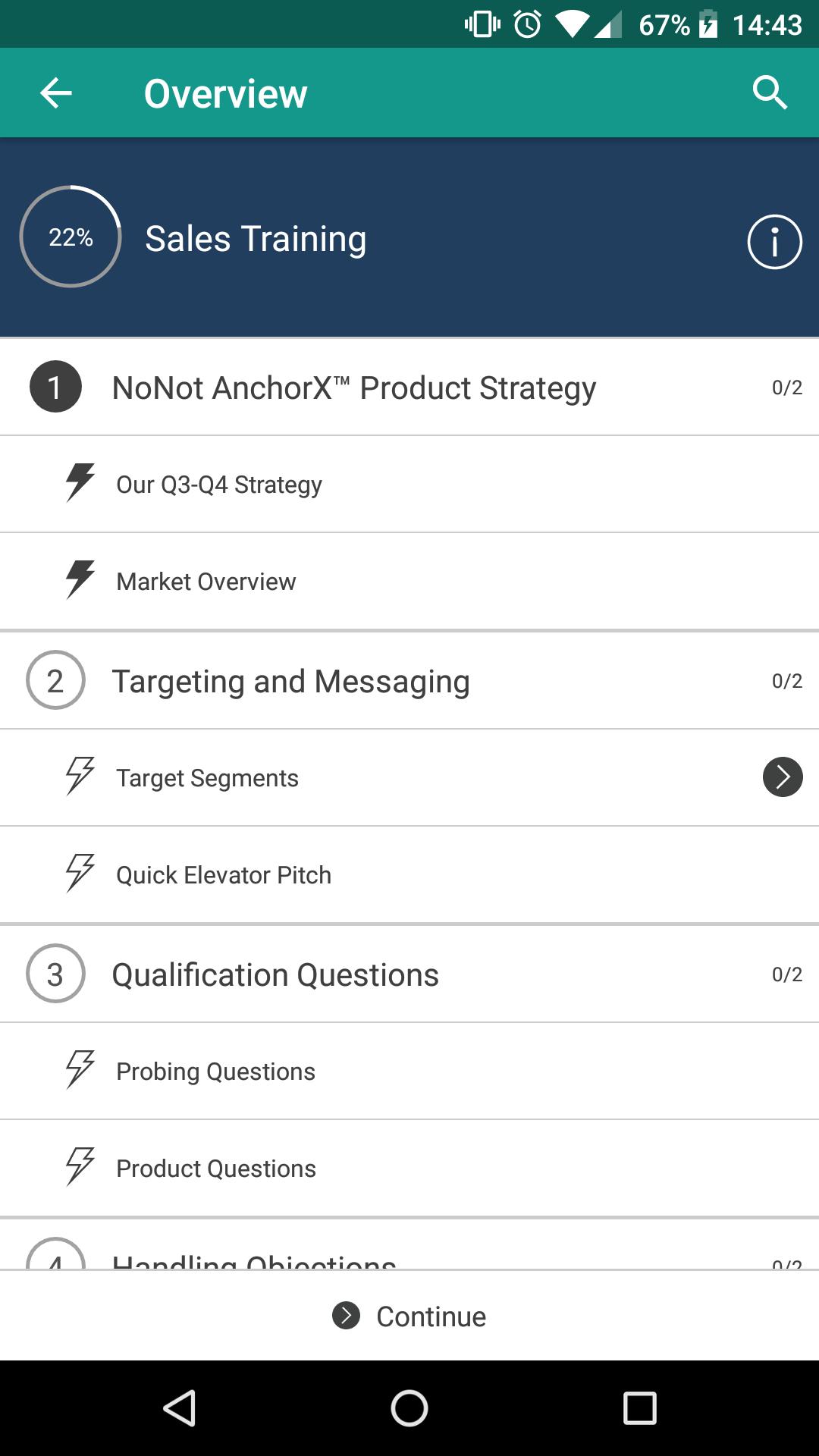Tap the lightning icon beside Quick Elevator Pitch
The width and height of the screenshot is (819, 1456).
coord(80,874)
